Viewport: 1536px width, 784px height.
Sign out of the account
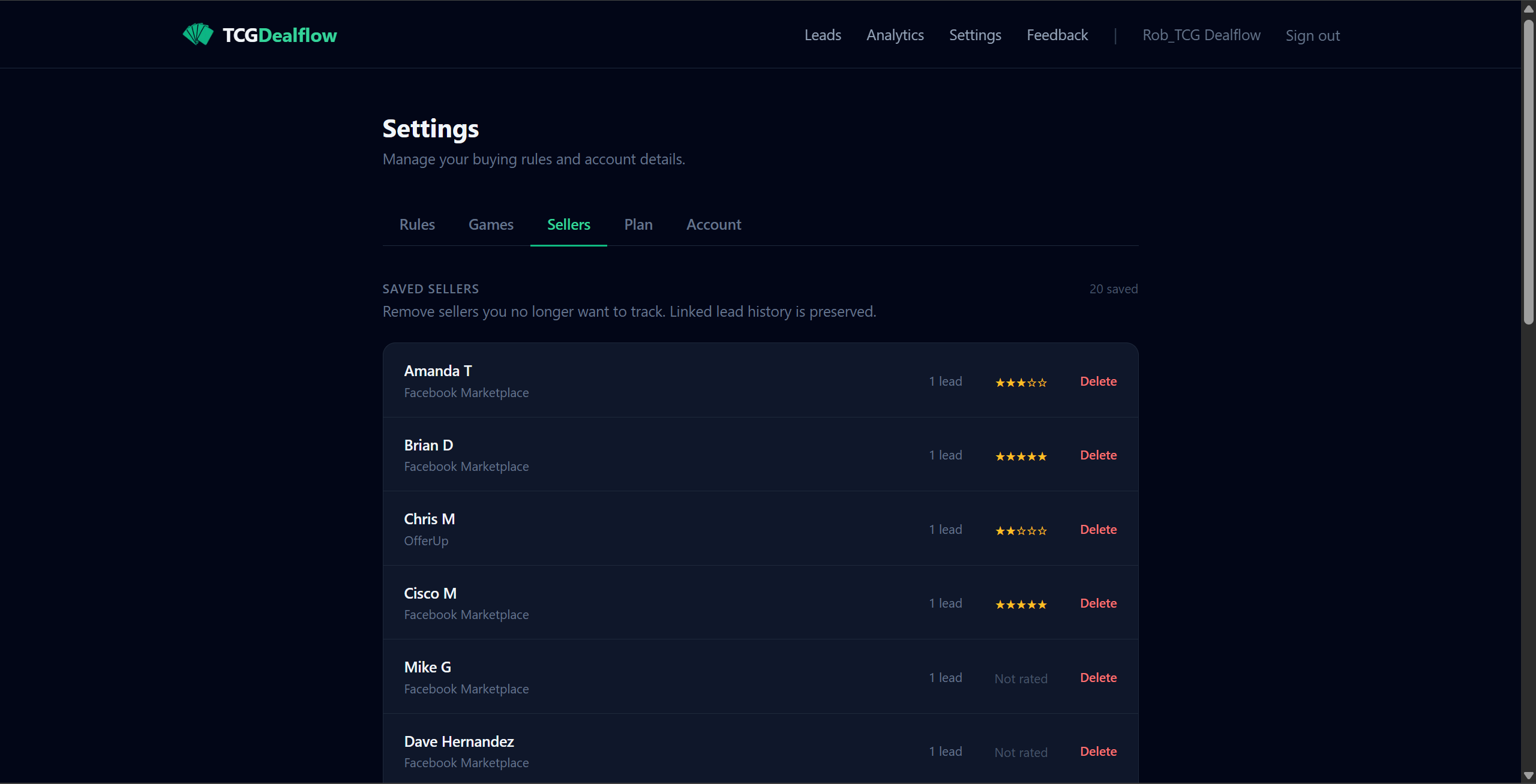coord(1312,35)
